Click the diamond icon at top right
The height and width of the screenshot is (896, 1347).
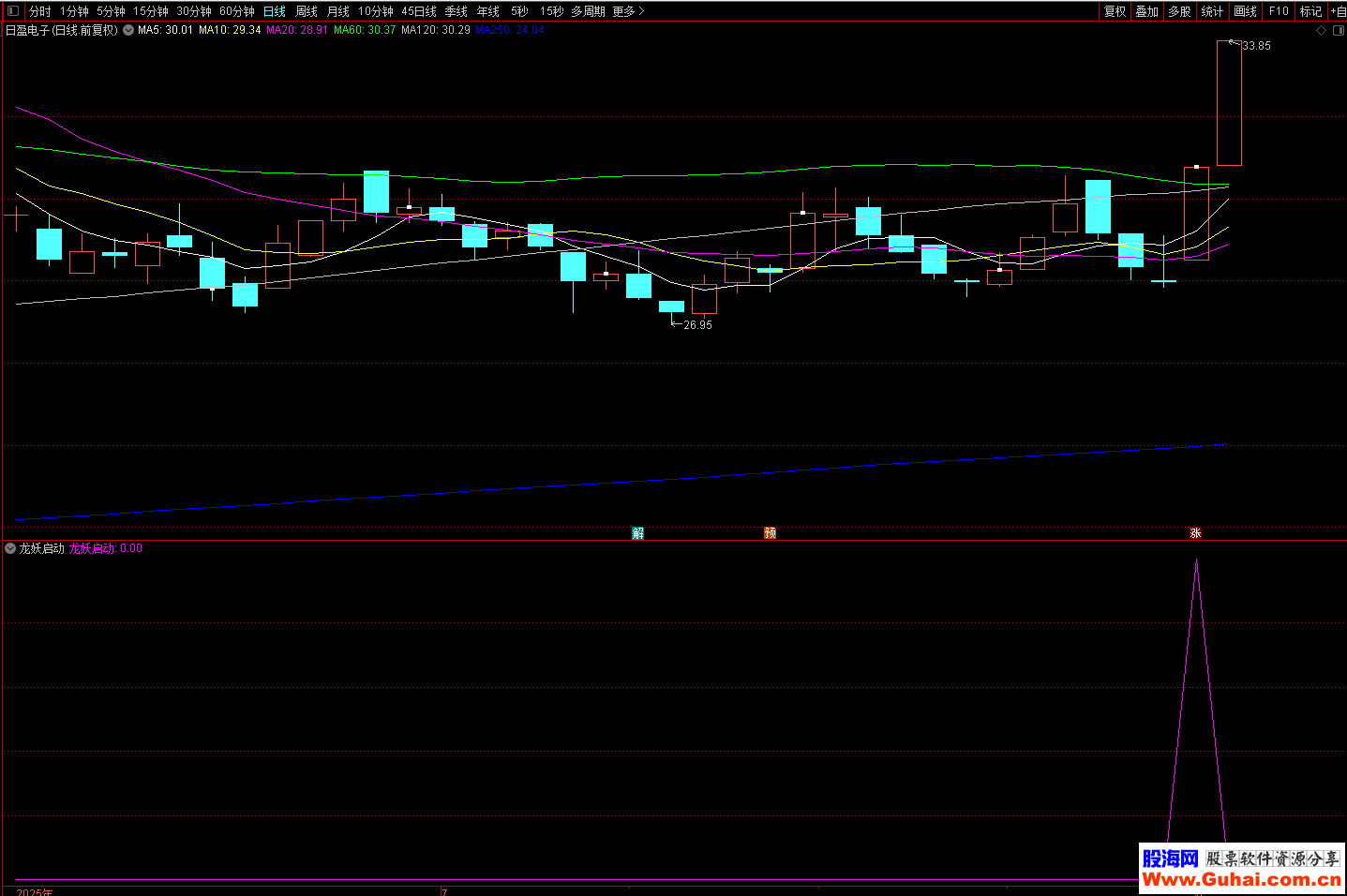click(1322, 30)
